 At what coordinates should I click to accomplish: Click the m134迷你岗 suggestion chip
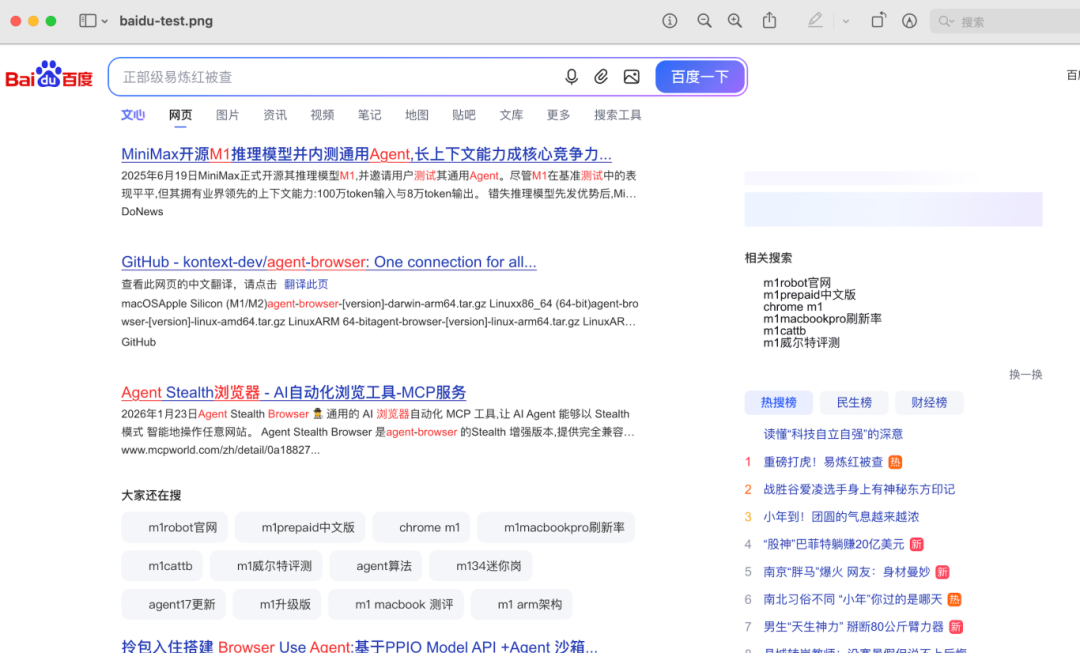(x=480, y=566)
